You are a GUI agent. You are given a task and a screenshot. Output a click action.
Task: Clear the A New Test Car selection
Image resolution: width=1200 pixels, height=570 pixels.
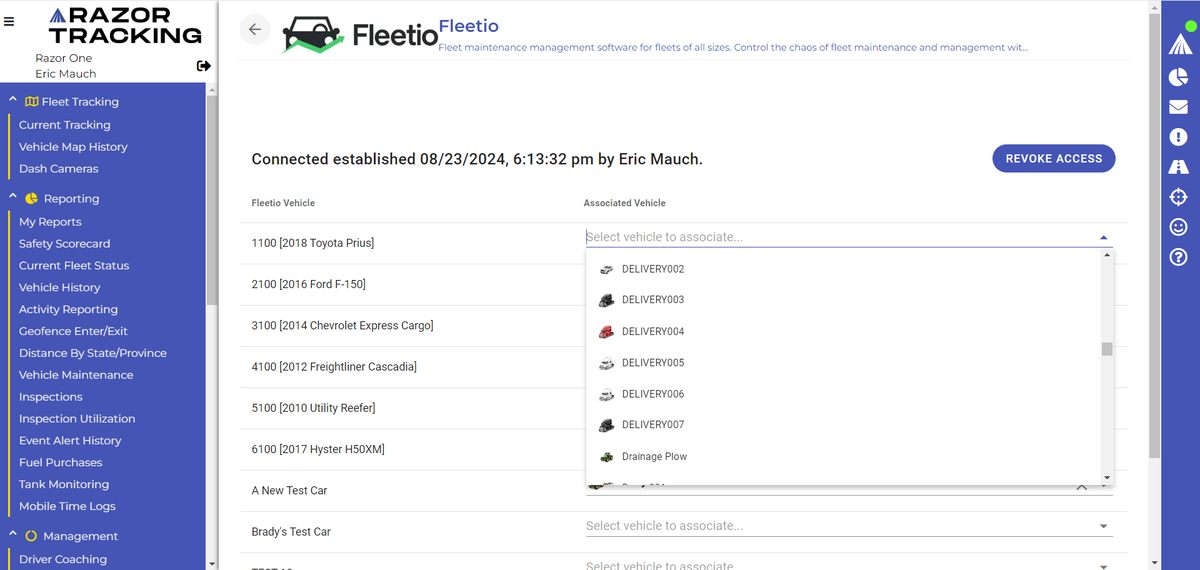pyautogui.click(x=1081, y=487)
